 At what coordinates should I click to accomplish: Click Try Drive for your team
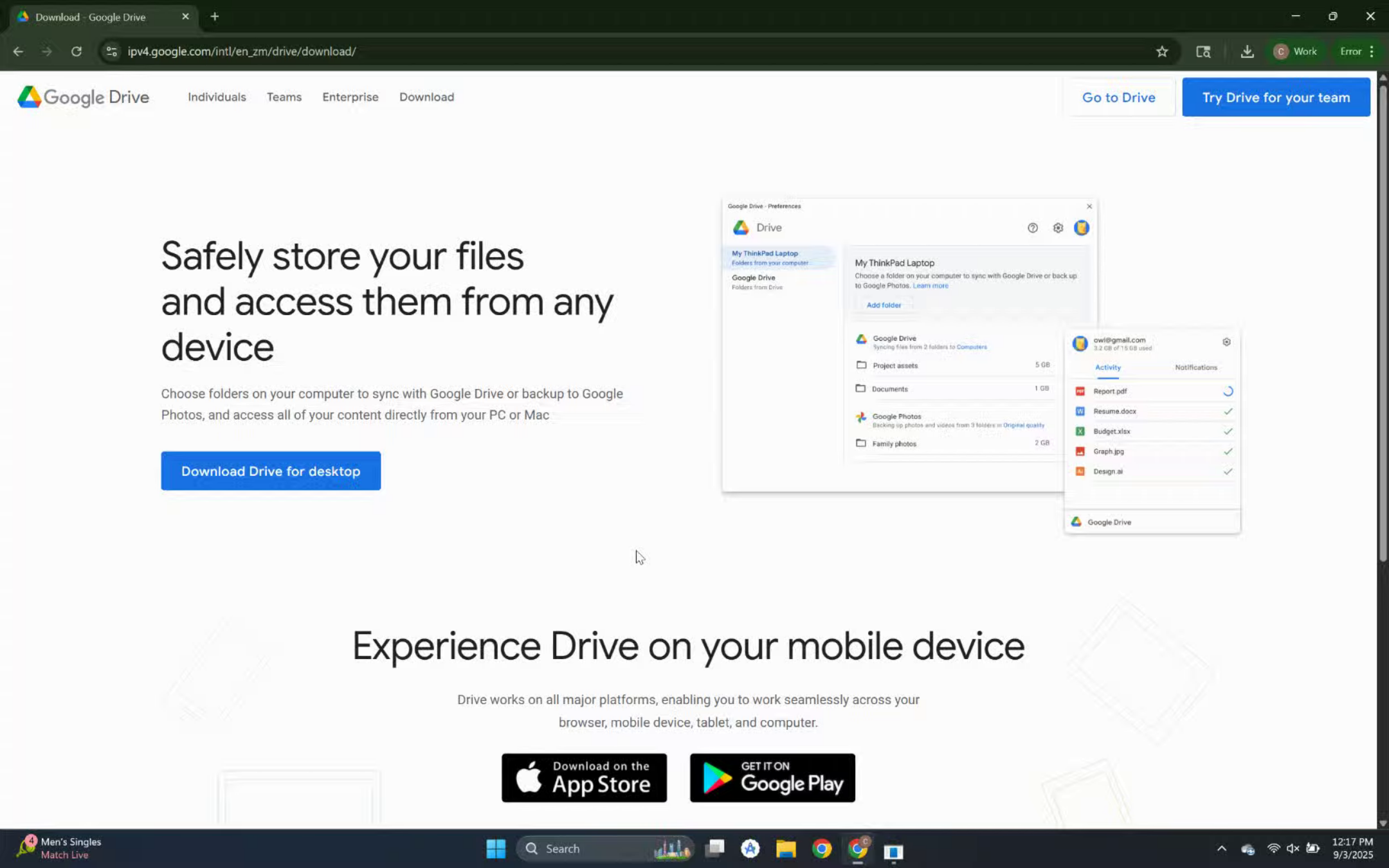(x=1276, y=97)
